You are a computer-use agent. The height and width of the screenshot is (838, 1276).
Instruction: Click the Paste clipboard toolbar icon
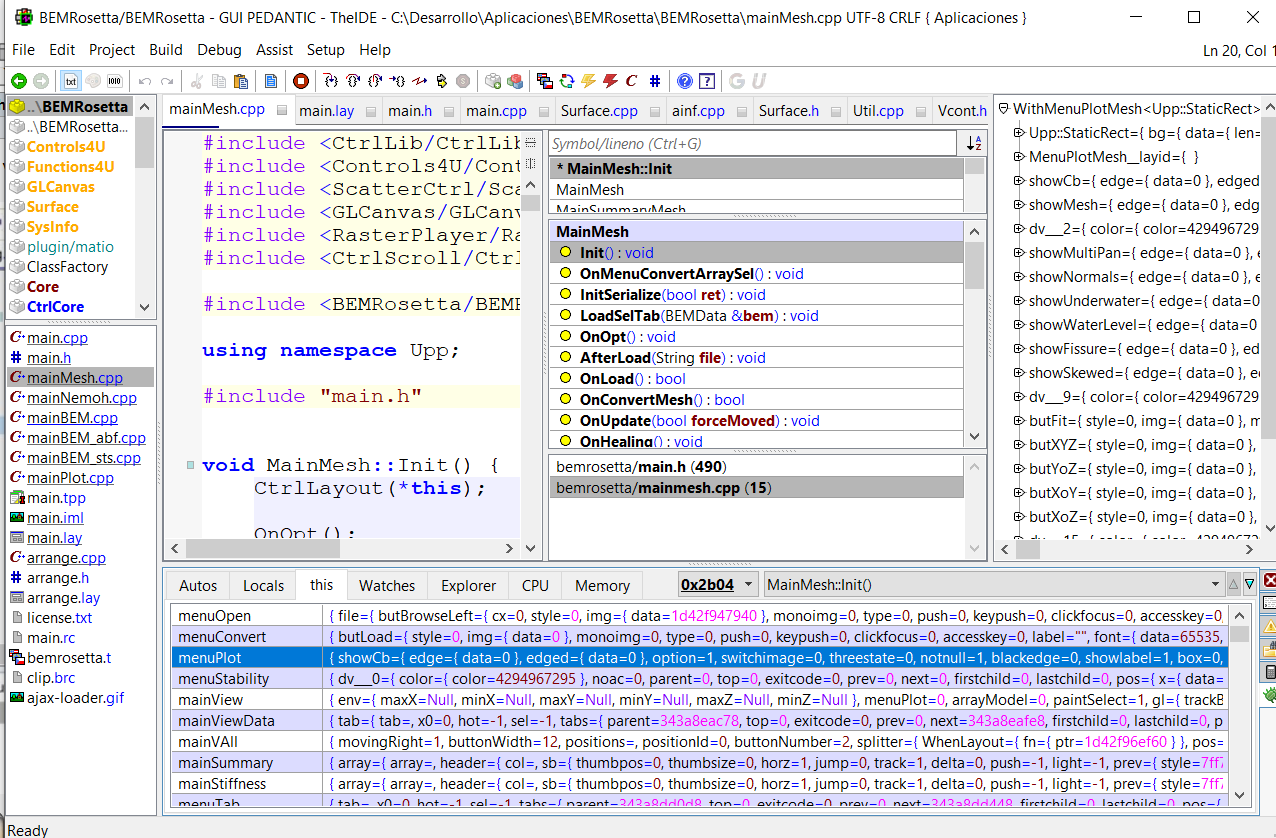coord(240,81)
